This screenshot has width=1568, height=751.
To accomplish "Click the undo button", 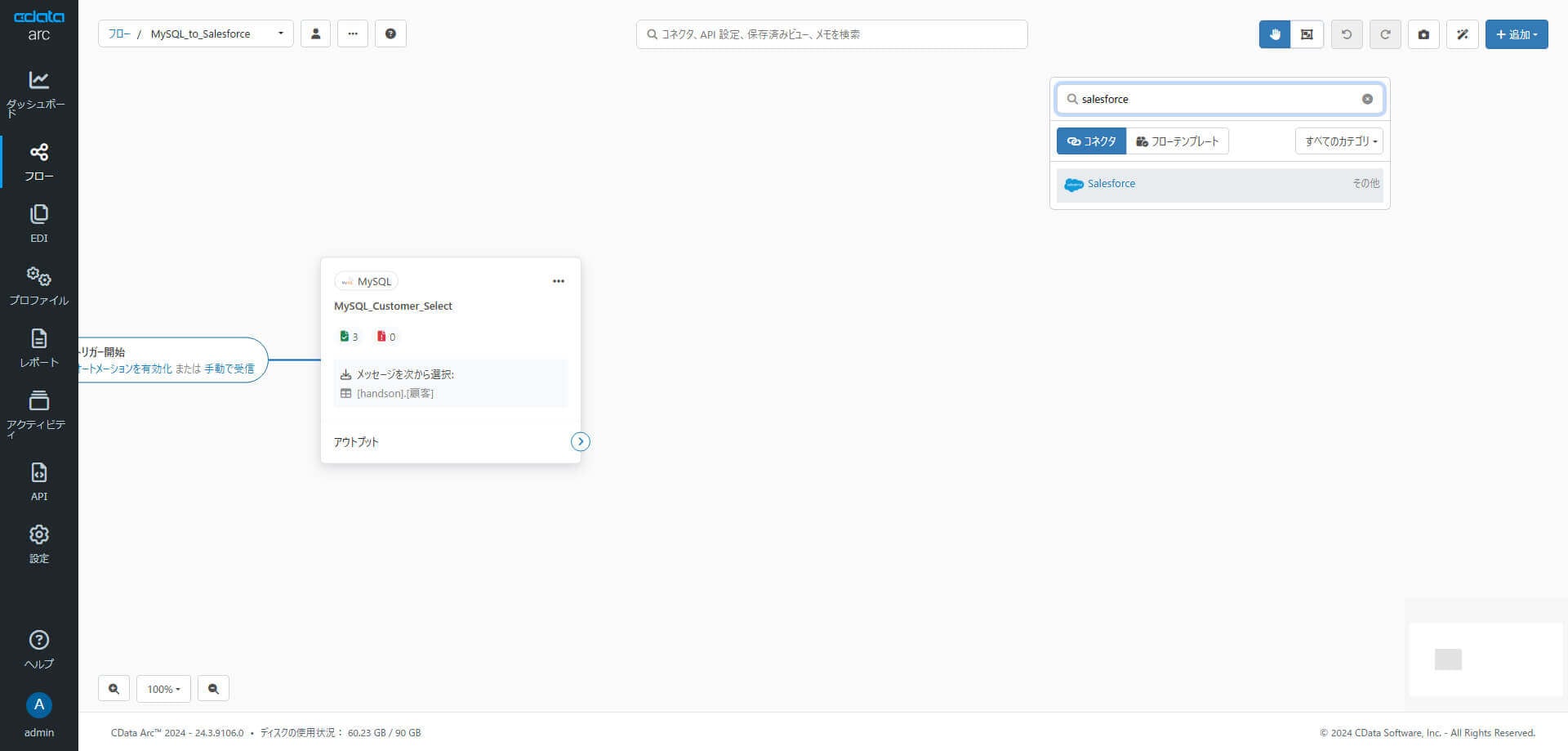I will (1347, 34).
